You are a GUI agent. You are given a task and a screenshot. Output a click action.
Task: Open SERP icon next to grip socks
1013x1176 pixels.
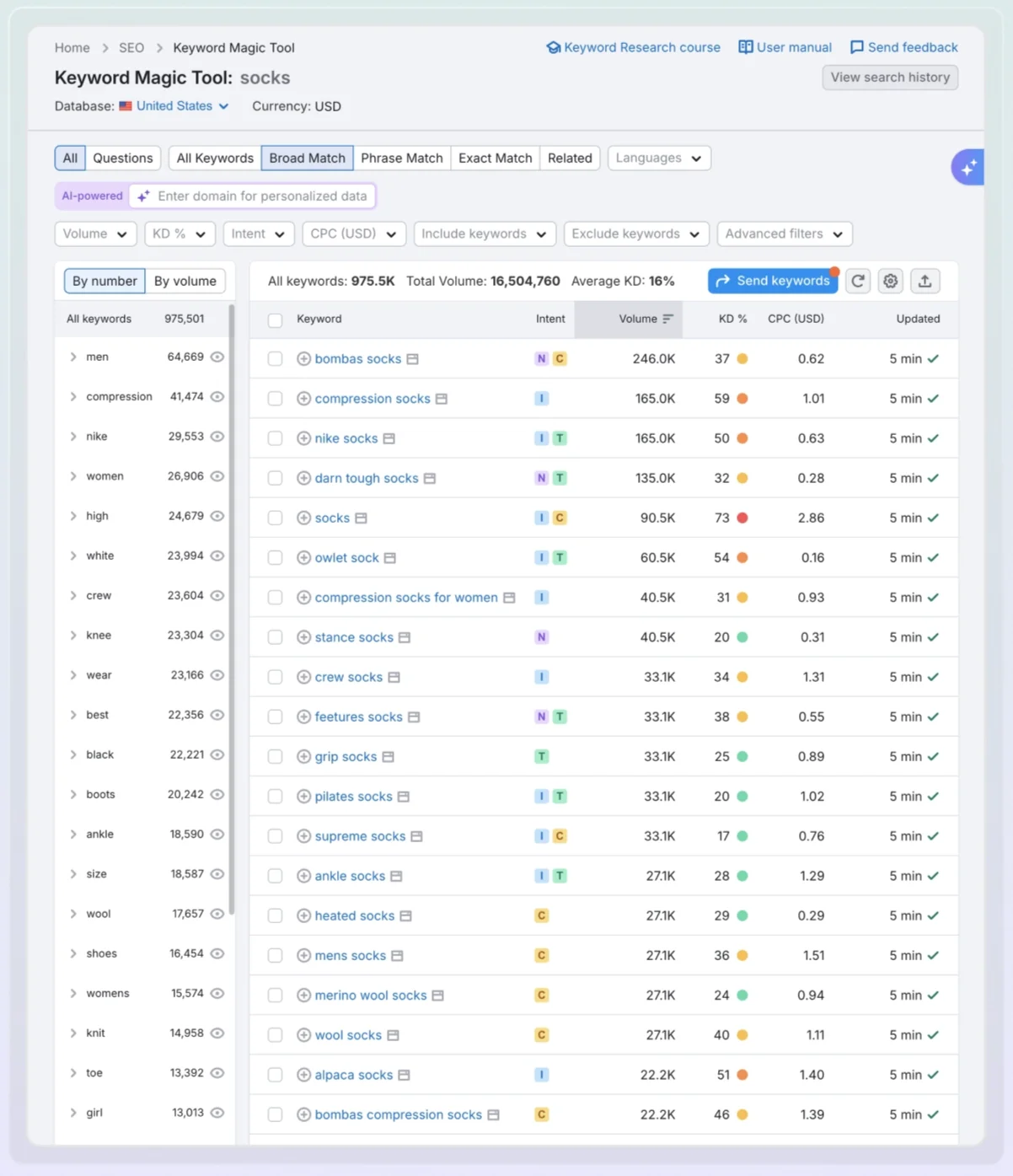click(389, 757)
